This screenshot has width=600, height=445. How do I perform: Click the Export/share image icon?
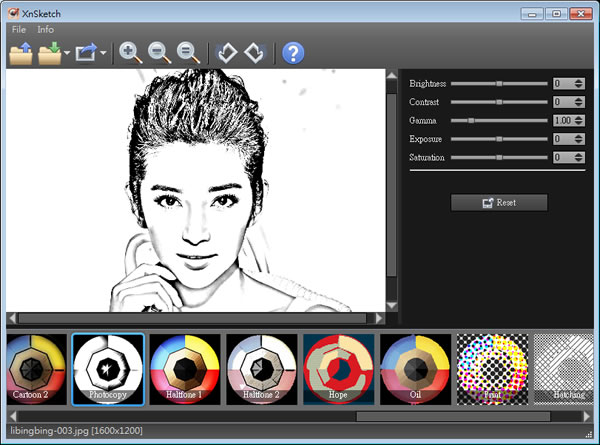point(87,53)
